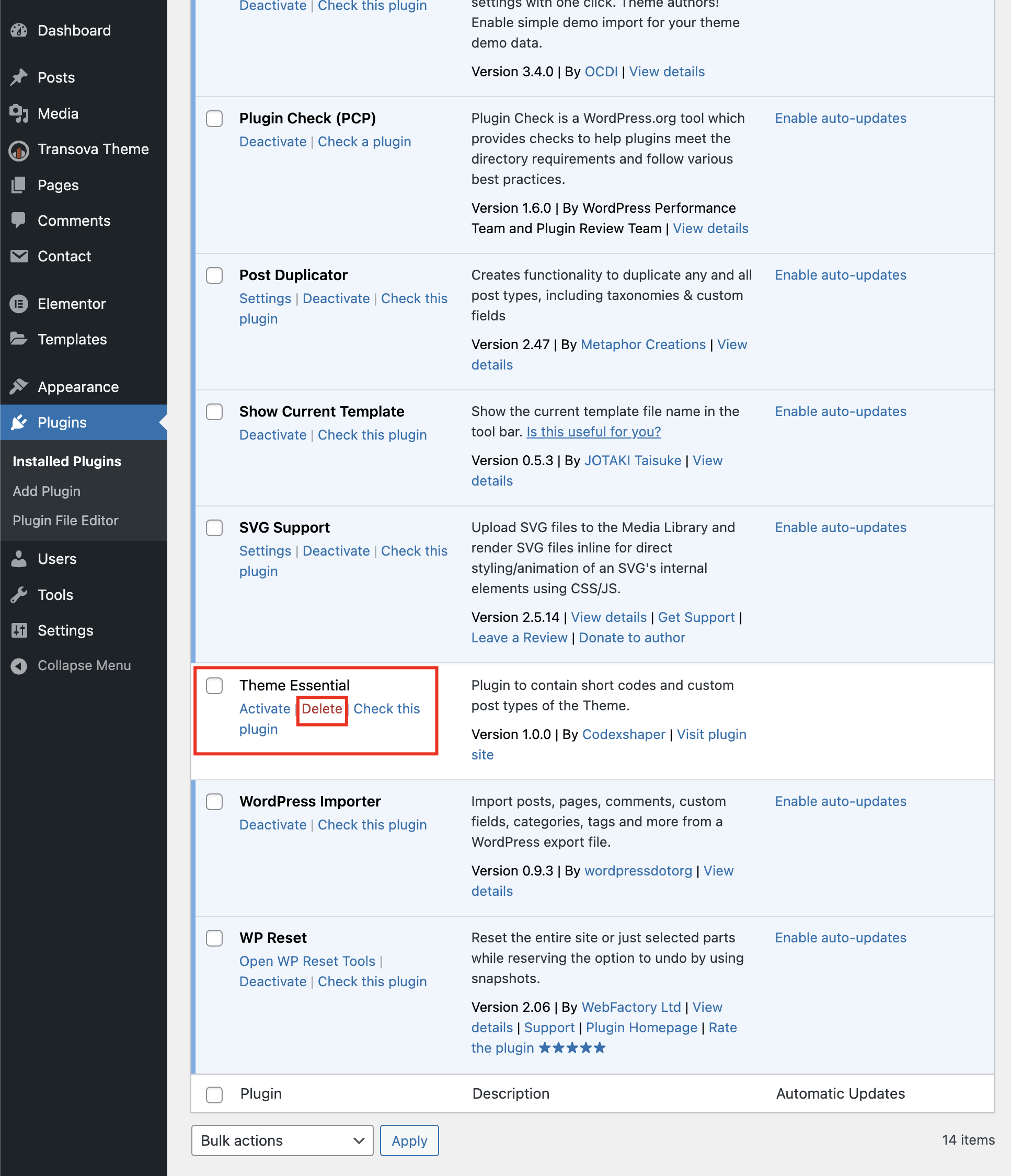Click the Comments bubble icon

(x=19, y=220)
